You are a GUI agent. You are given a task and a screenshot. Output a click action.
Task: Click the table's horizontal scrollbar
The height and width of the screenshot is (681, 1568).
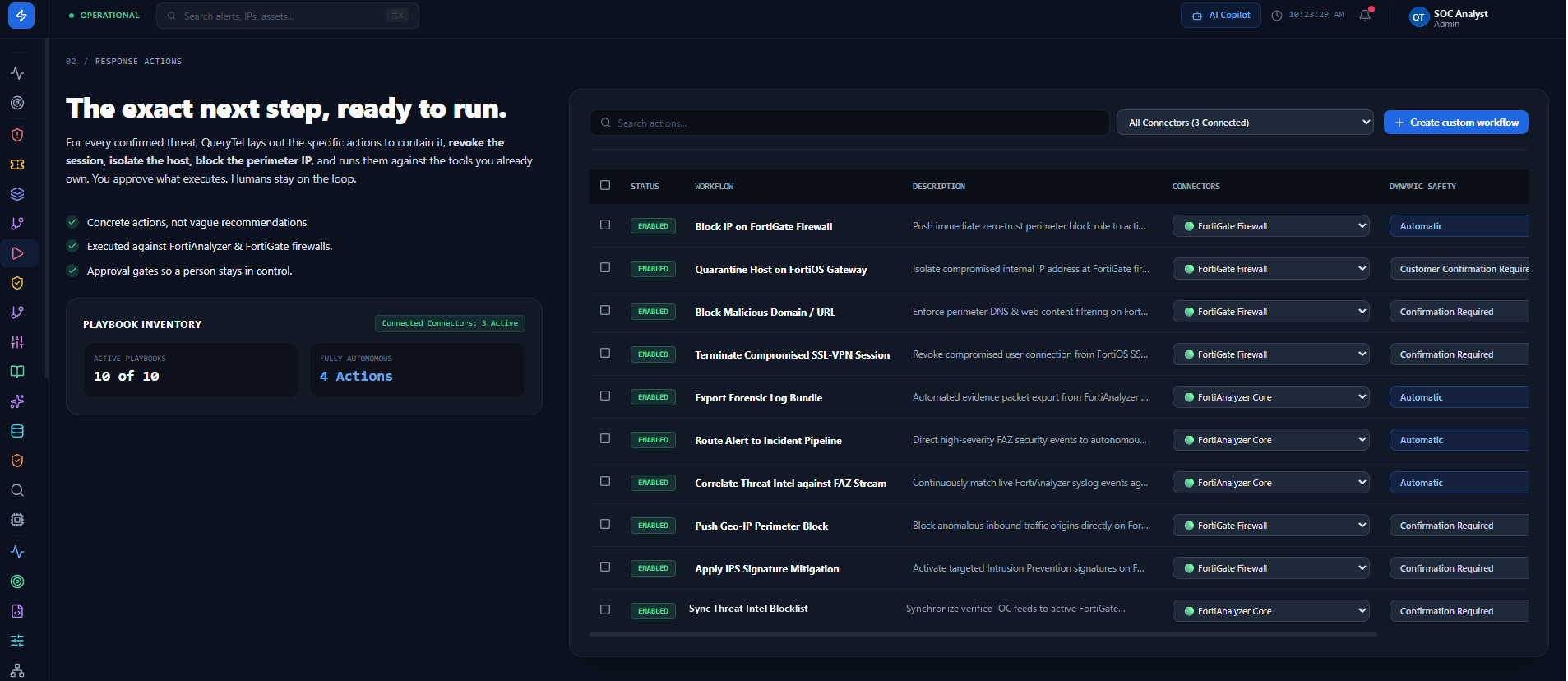click(x=983, y=634)
